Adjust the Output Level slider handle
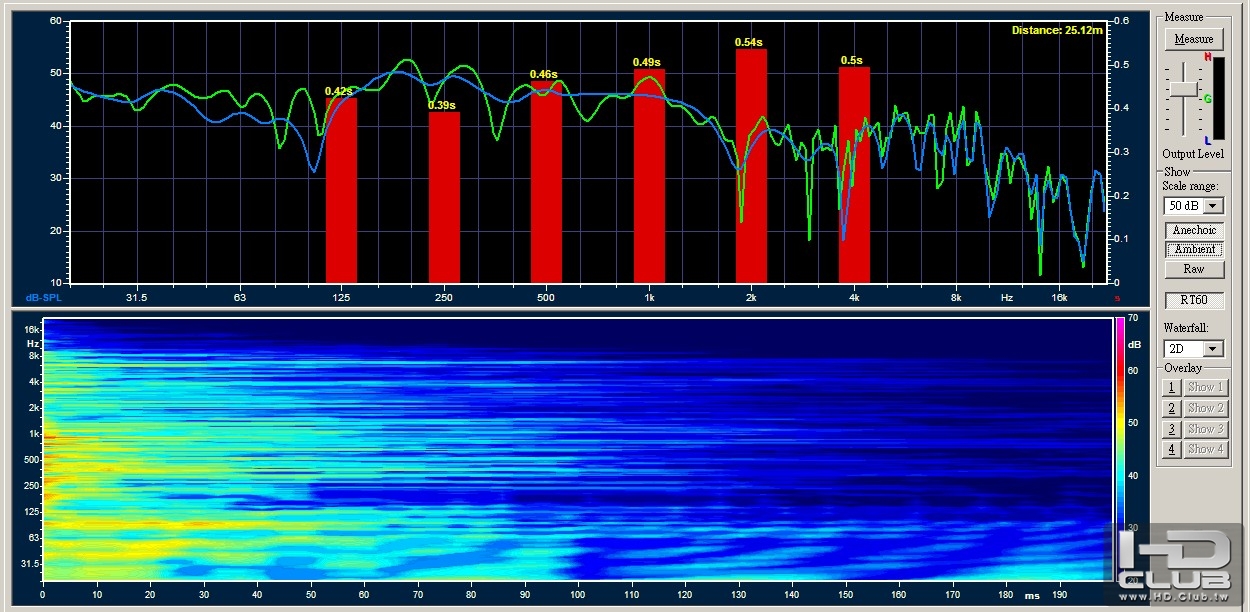The image size is (1250, 612). coord(1182,89)
